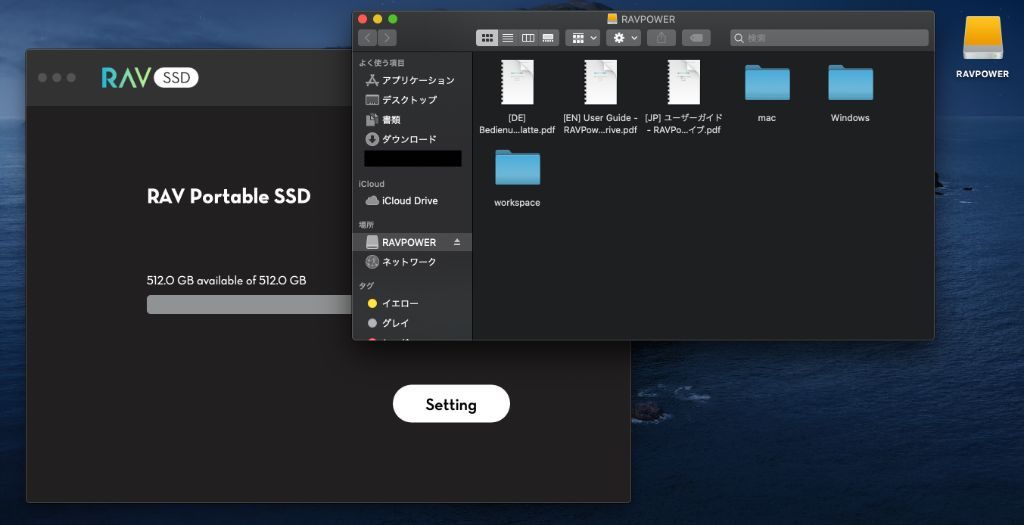Eject the RAVPOWER drive
This screenshot has height=525, width=1024.
click(457, 242)
